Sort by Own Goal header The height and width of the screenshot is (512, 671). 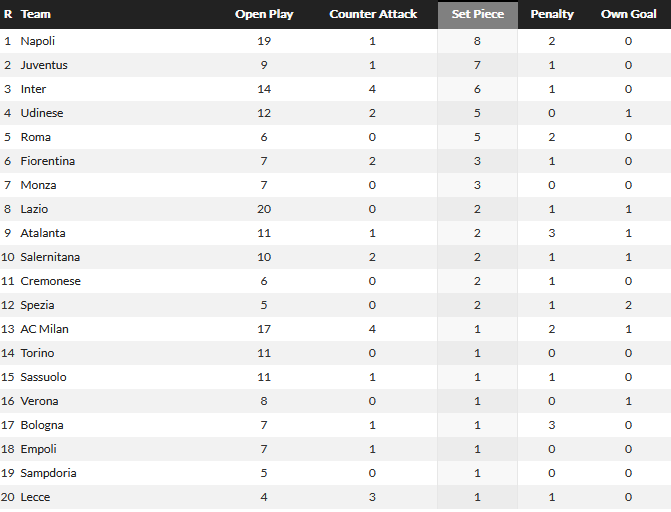[x=628, y=15]
